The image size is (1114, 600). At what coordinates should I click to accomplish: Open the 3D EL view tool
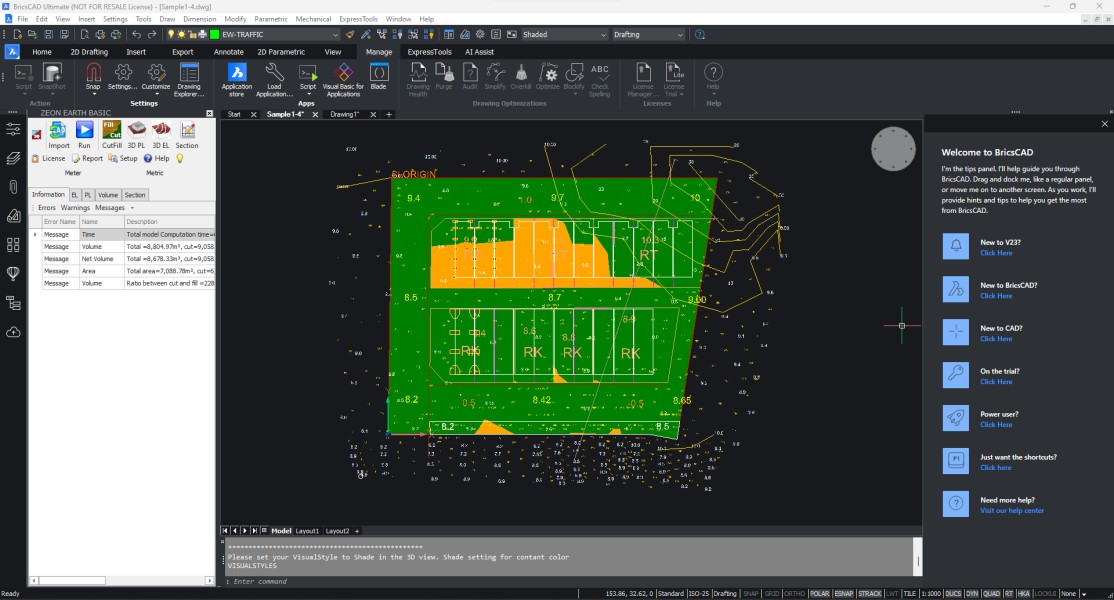pos(161,134)
